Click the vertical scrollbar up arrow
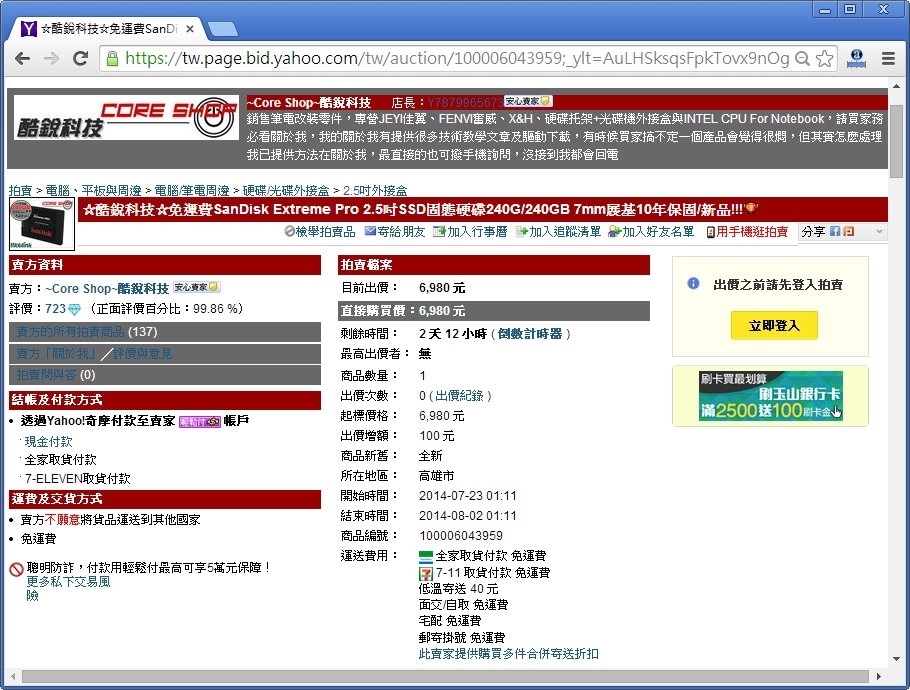Screen dimensions: 910x690 896,86
